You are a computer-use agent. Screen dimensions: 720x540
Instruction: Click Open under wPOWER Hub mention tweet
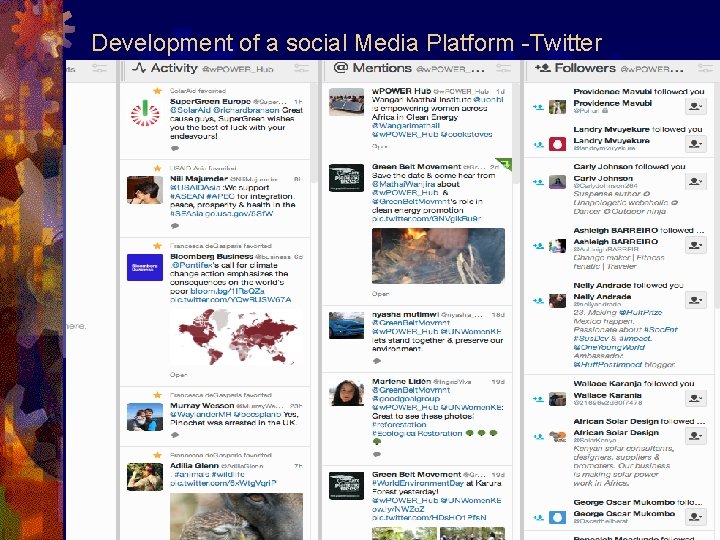point(380,146)
